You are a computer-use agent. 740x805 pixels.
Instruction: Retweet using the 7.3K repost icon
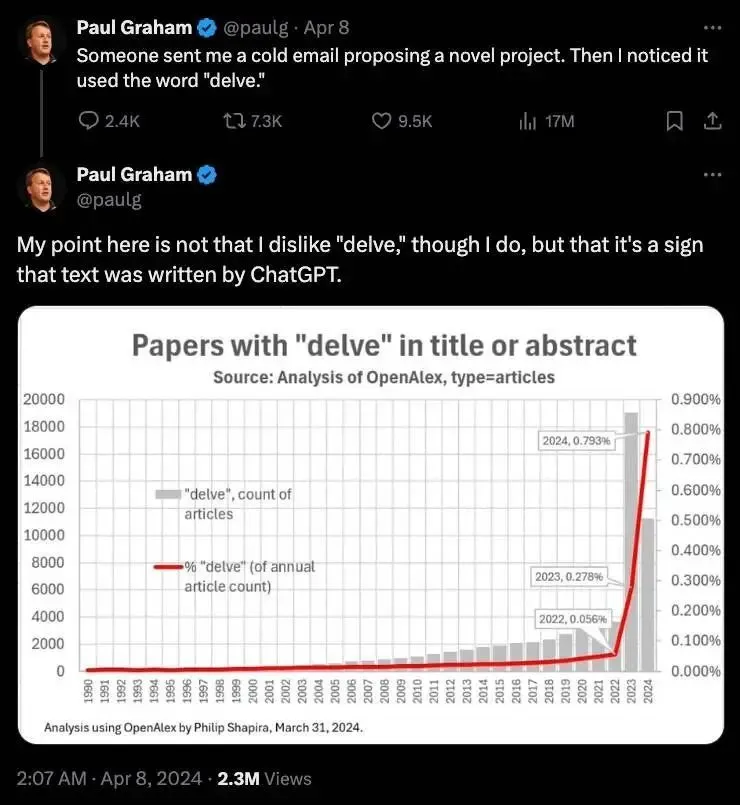click(234, 121)
